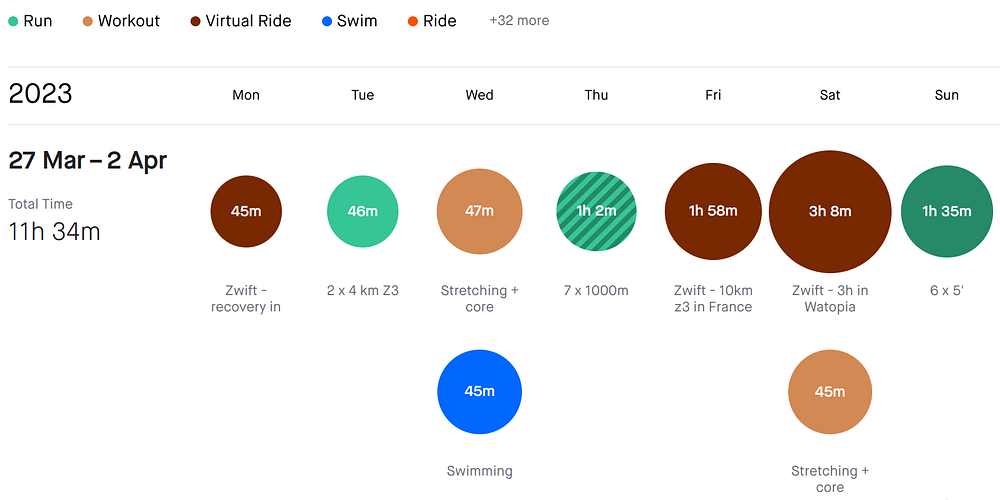Open Monday's 45m Virtual Ride bubble
The image size is (1000, 500).
pos(246,211)
